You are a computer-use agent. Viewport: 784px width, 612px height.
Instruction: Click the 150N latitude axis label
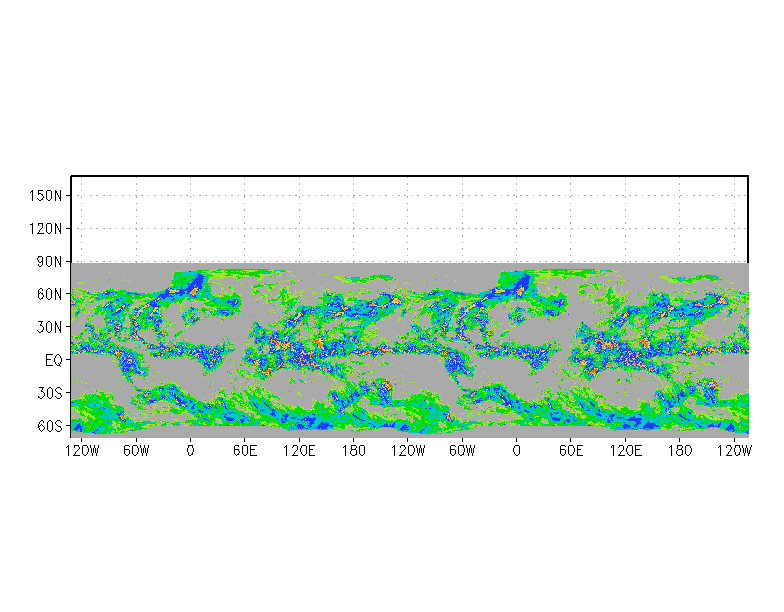46,196
